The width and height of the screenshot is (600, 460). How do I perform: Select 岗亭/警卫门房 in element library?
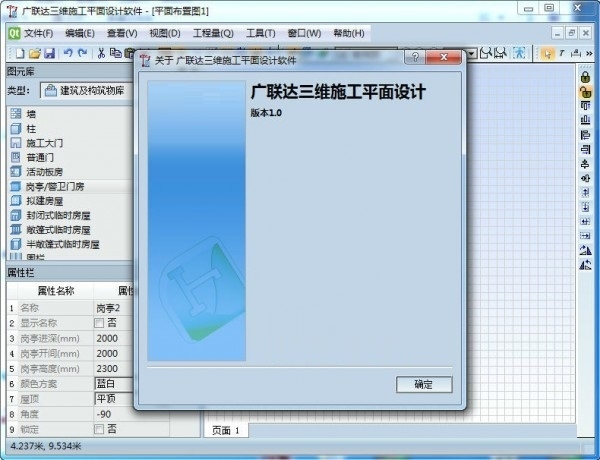[x=71, y=186]
